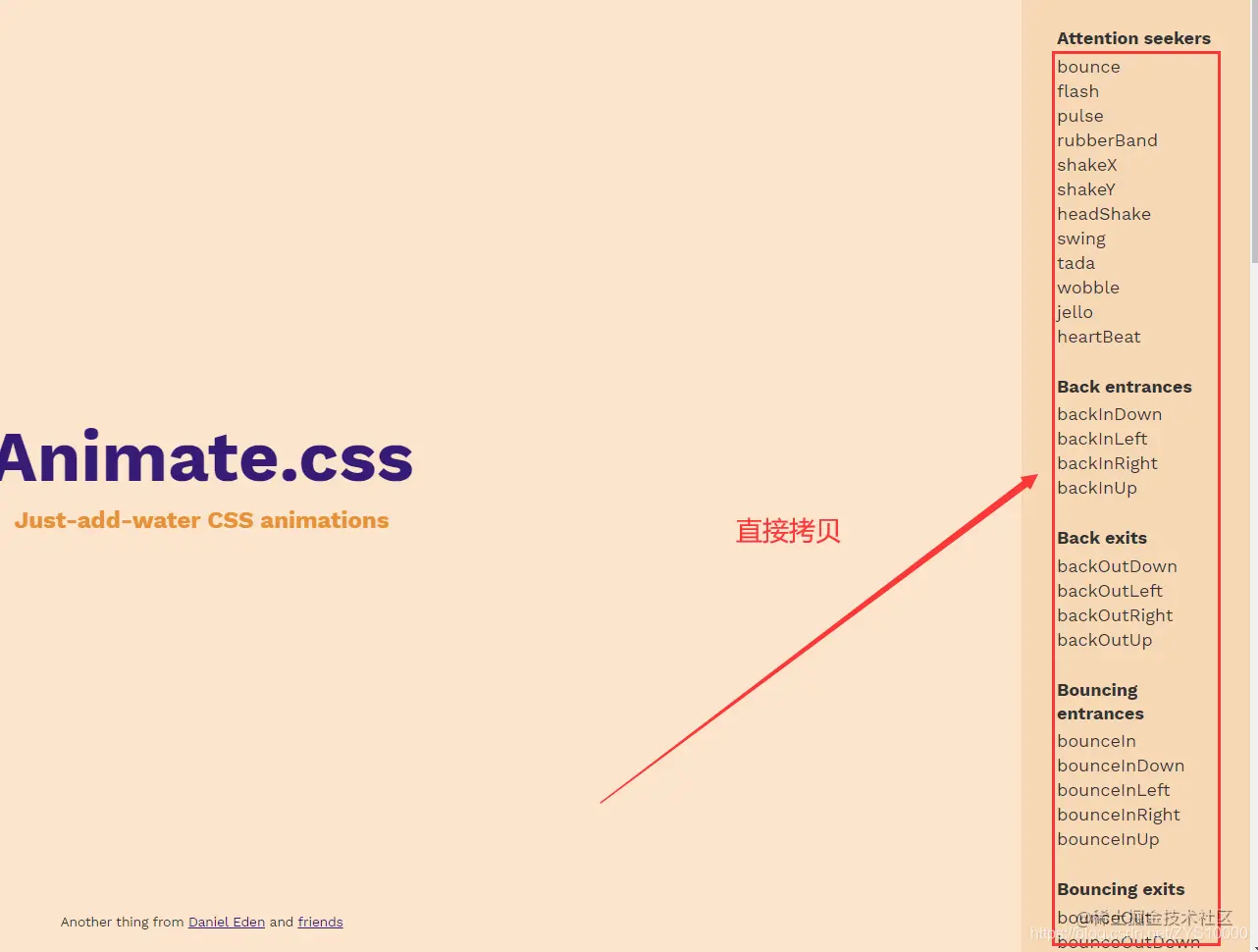Click the Bouncing entrances section heading
This screenshot has width=1258, height=952.
(x=1100, y=702)
